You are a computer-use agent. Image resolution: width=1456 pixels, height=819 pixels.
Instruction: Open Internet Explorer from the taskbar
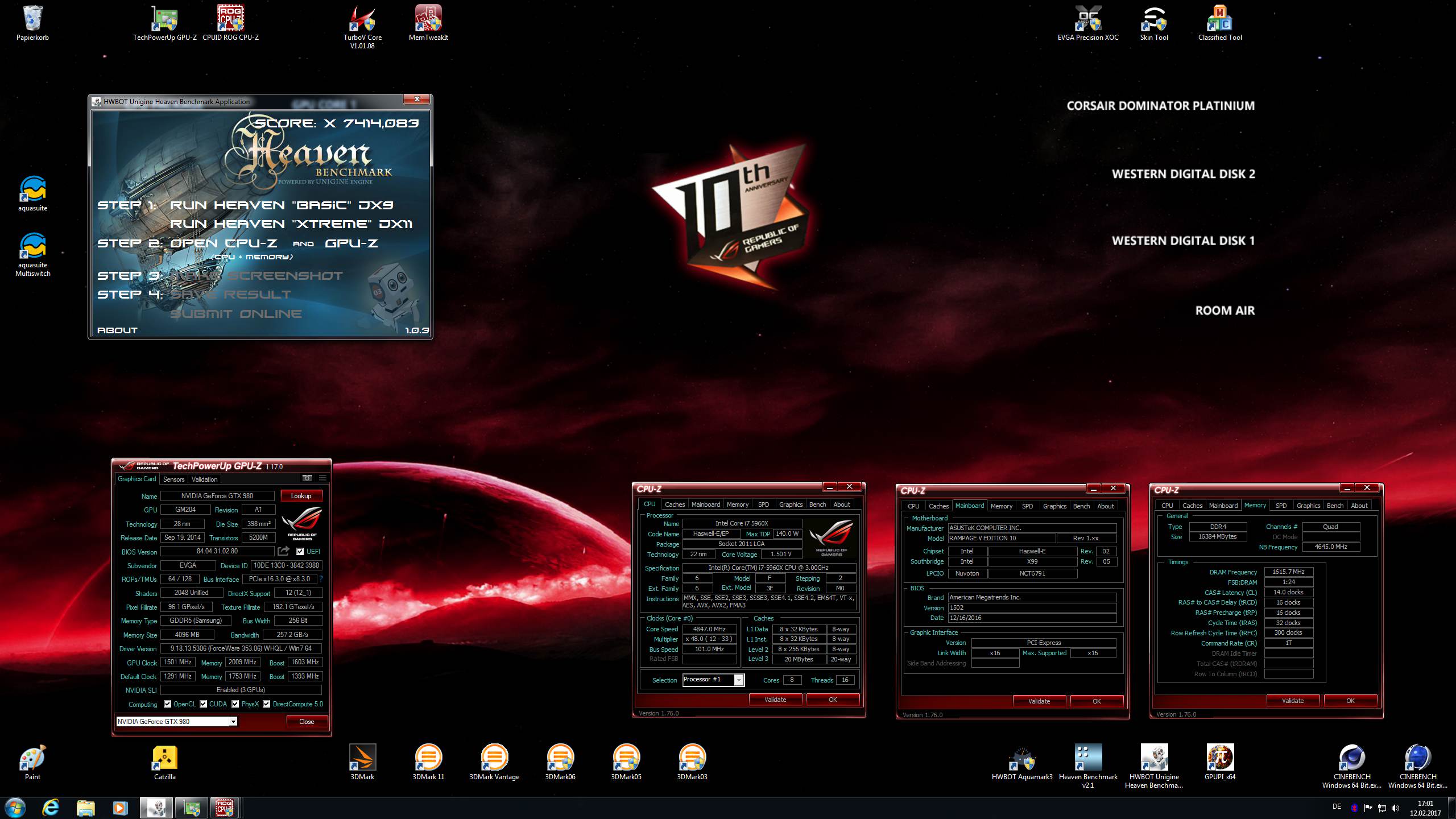click(x=50, y=808)
